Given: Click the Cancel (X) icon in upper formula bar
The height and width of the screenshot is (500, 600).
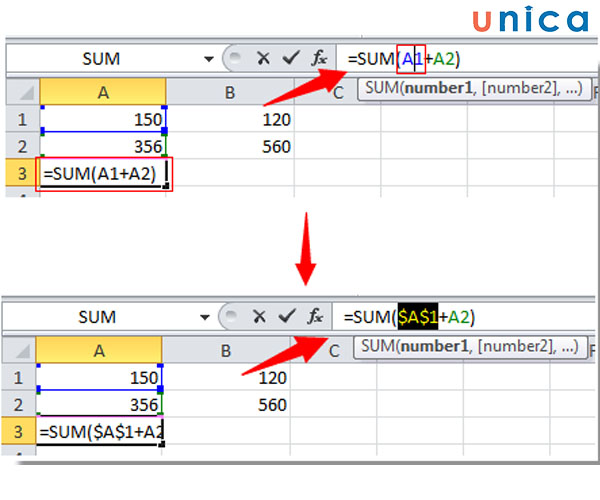Looking at the screenshot, I should coord(262,59).
